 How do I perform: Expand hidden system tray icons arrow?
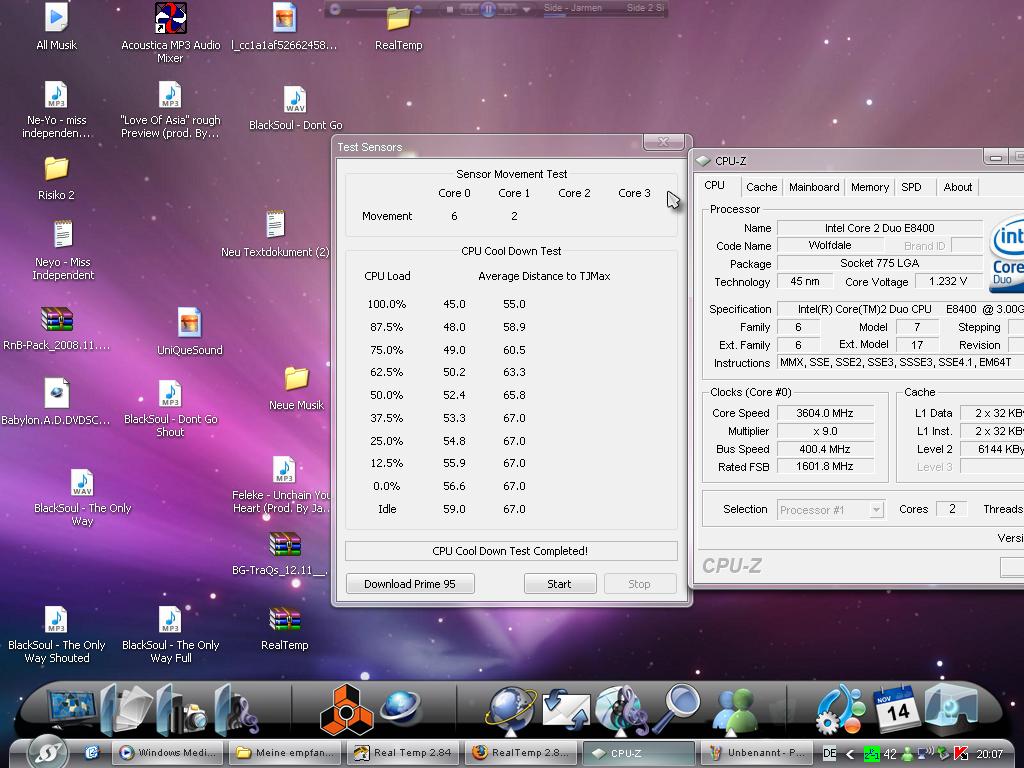pyautogui.click(x=851, y=754)
